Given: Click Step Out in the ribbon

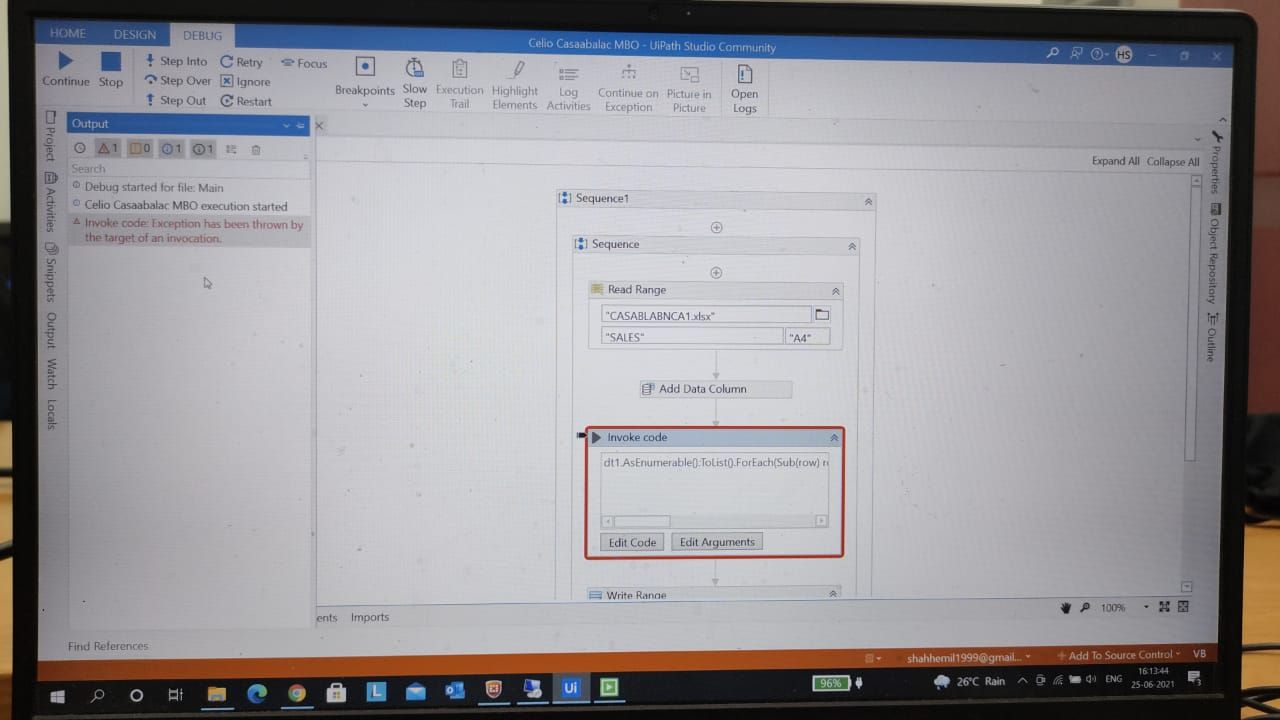Looking at the screenshot, I should click(175, 100).
